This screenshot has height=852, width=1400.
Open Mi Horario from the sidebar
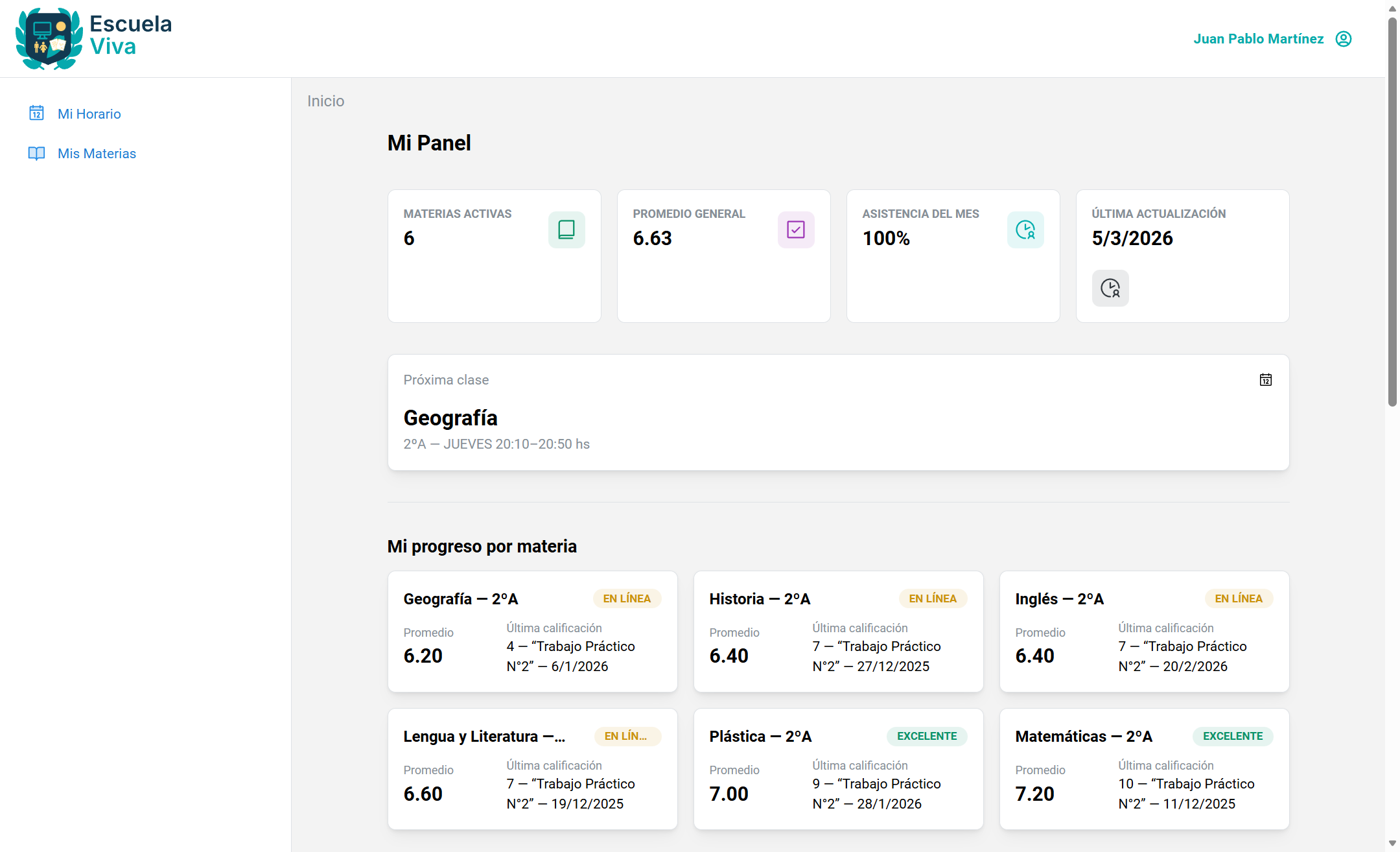coord(89,113)
